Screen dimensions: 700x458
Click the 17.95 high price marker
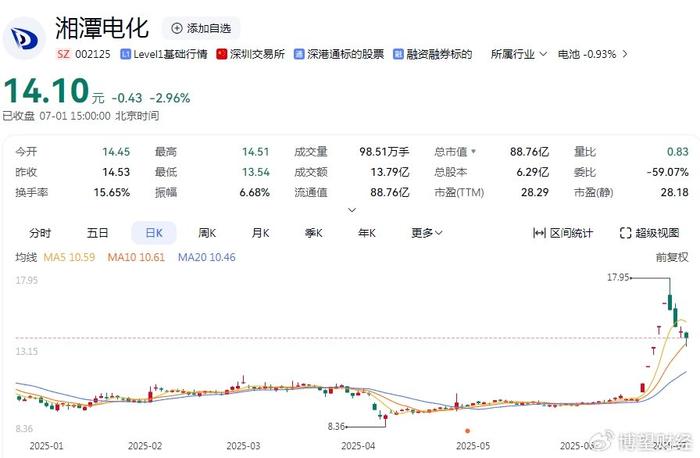tap(618, 278)
